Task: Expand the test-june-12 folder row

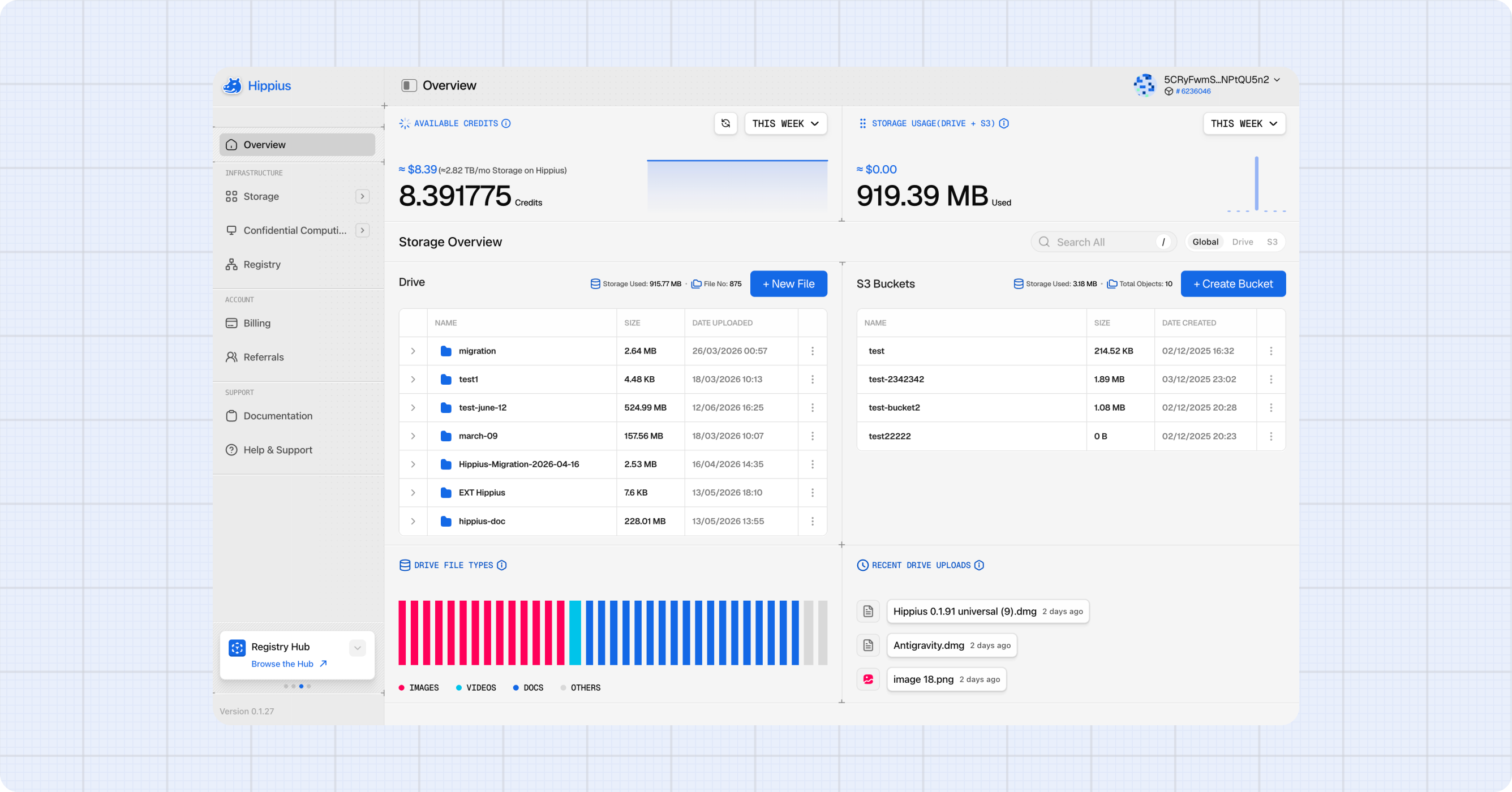Action: 413,408
